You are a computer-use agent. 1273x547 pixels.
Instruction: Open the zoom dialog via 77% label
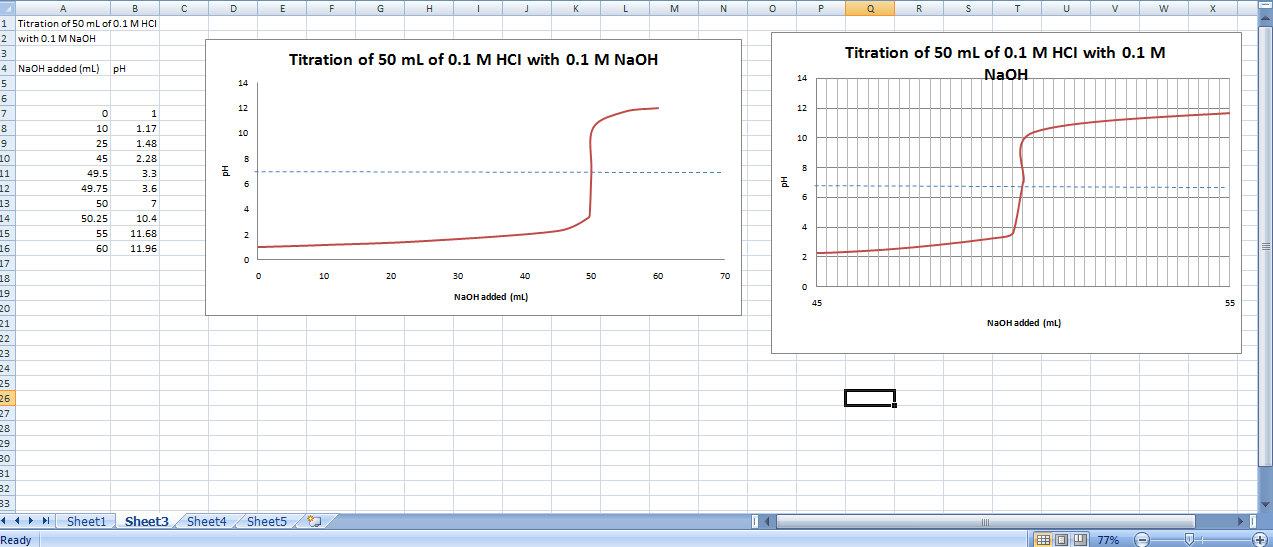(x=1108, y=540)
